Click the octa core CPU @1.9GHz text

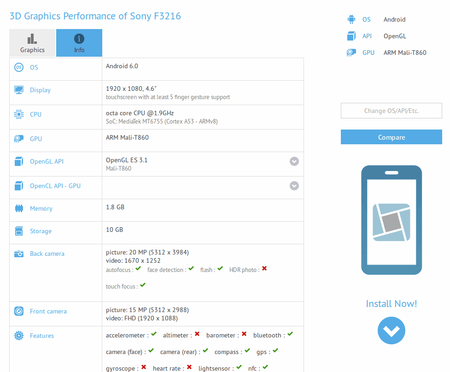(x=140, y=113)
